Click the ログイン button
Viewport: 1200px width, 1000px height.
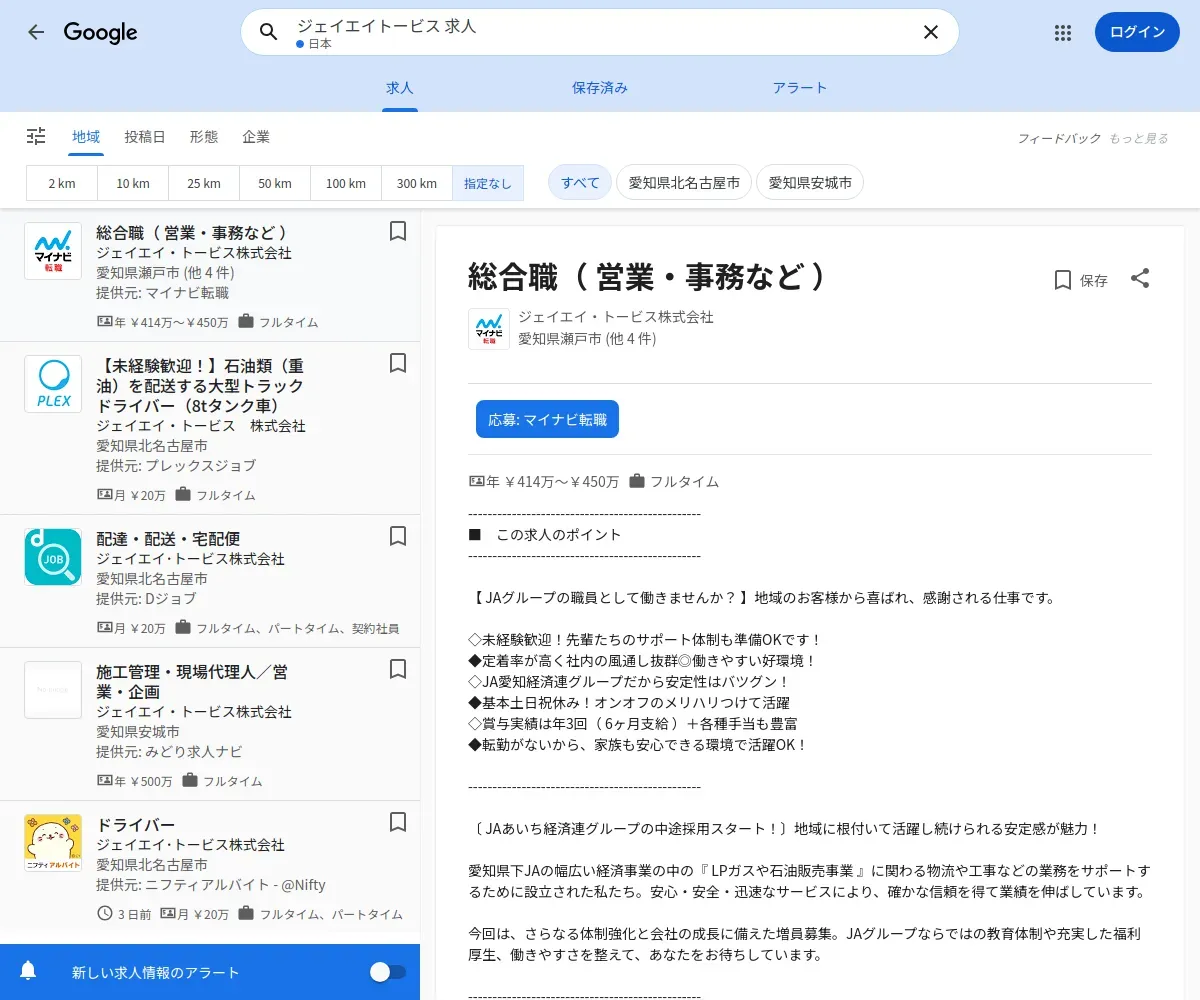1137,32
